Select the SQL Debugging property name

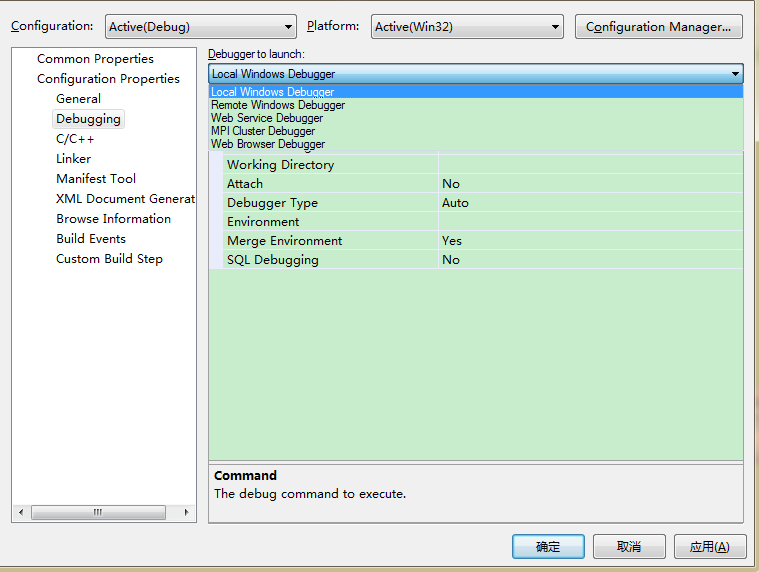click(x=273, y=260)
